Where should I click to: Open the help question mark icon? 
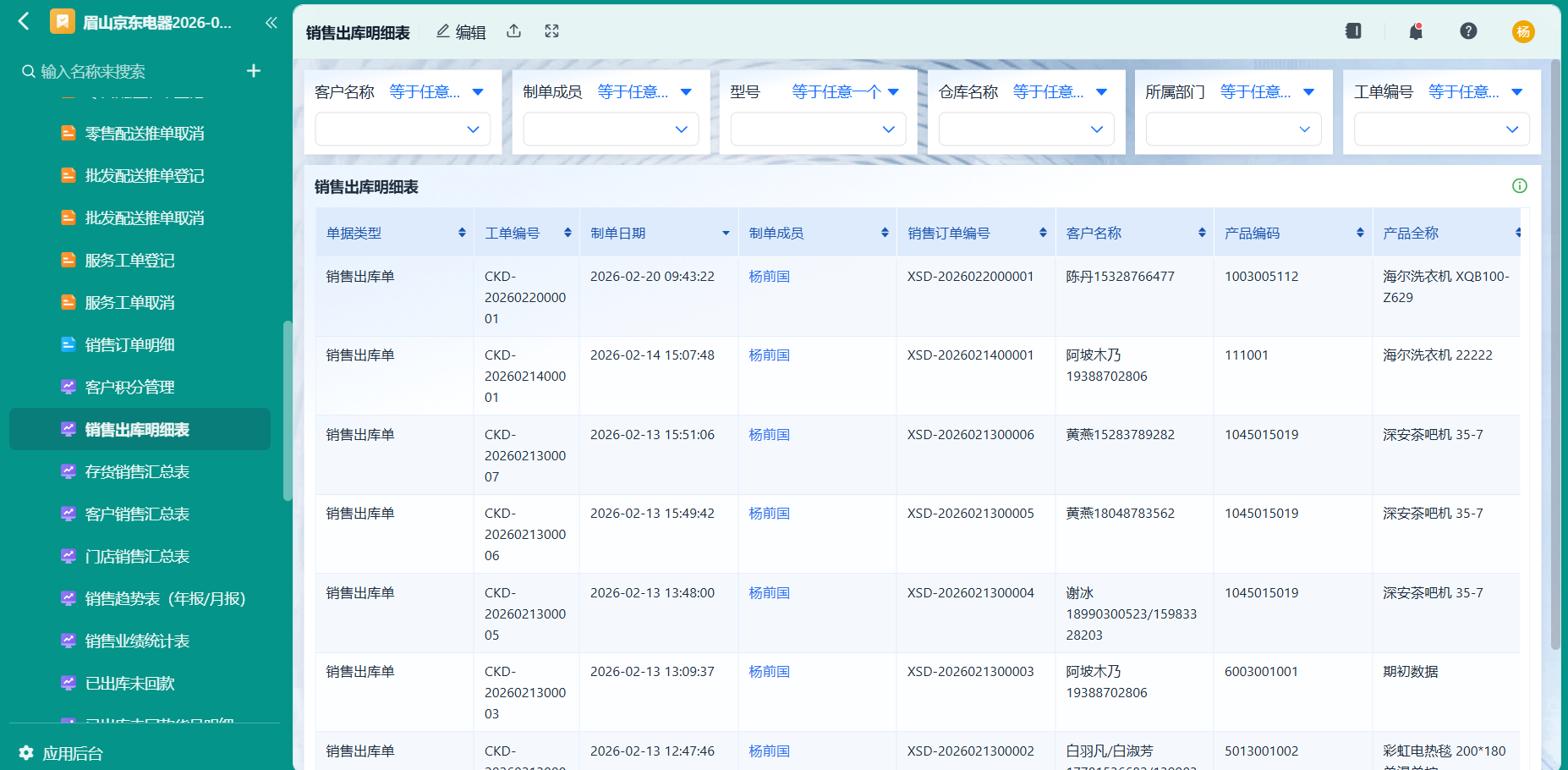[x=1468, y=31]
